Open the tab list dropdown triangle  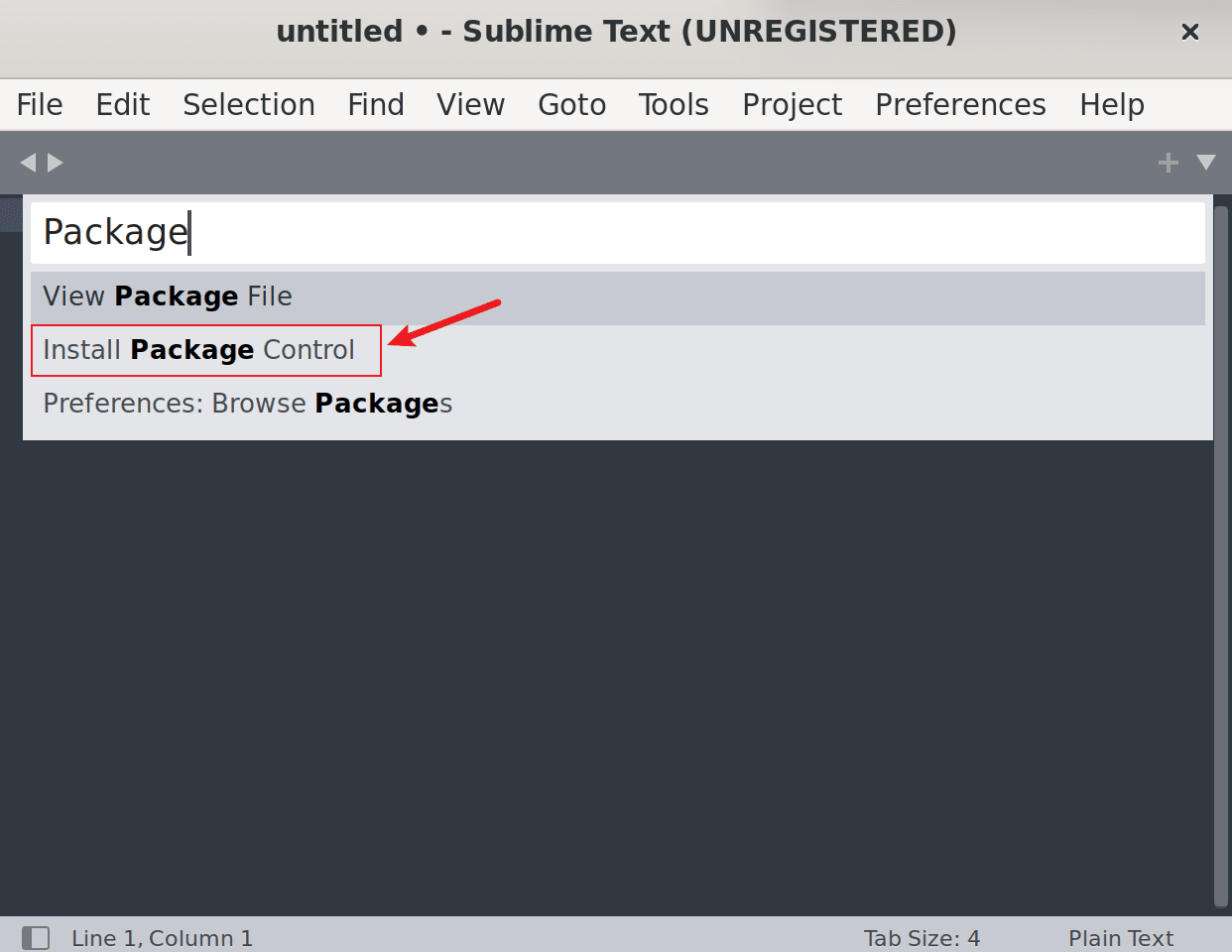pos(1206,162)
